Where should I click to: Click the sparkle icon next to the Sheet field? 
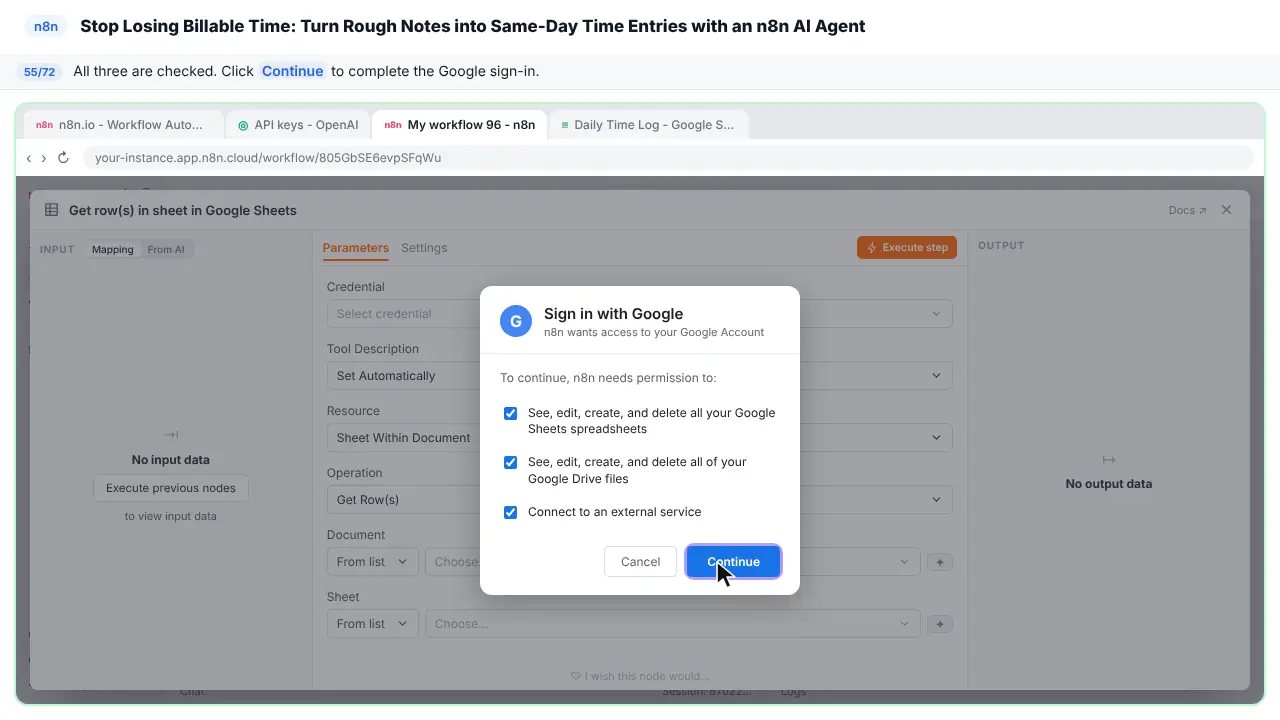click(940, 624)
